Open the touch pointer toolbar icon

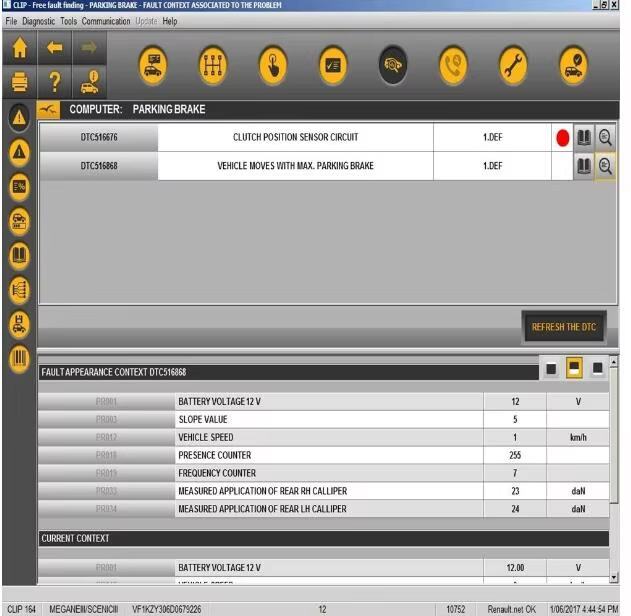point(273,65)
